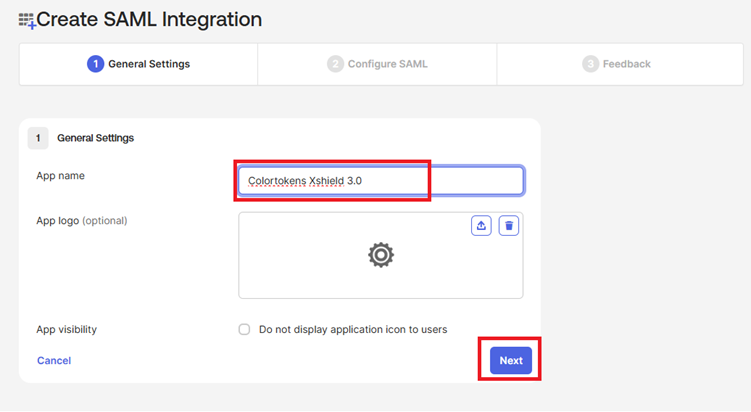Click the Cancel link
This screenshot has width=751, height=412.
click(x=54, y=361)
